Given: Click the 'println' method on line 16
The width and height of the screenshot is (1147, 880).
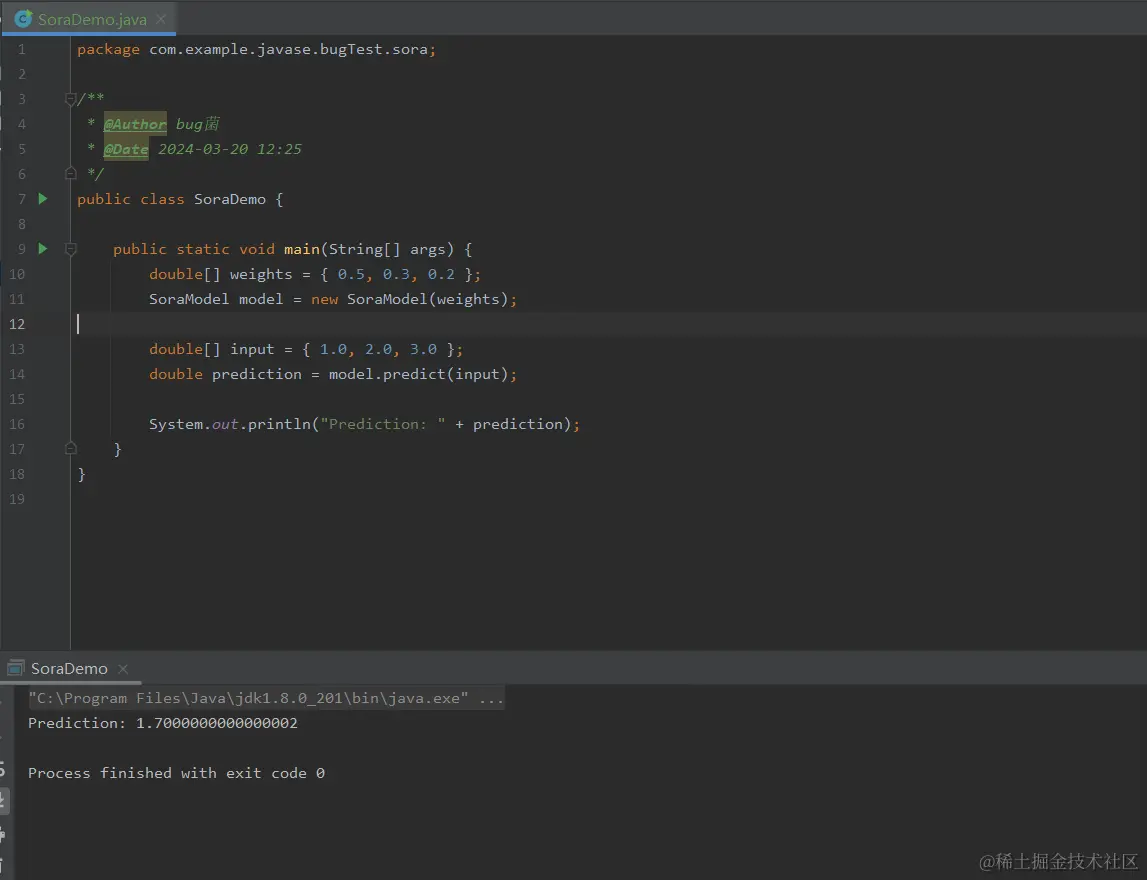Looking at the screenshot, I should (279, 424).
